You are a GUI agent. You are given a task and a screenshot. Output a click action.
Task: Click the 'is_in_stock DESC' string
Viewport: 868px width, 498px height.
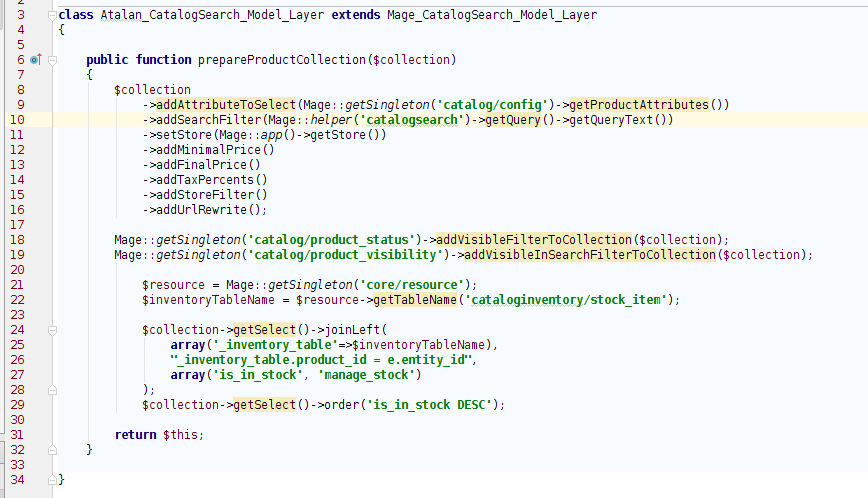pyautogui.click(x=429, y=404)
